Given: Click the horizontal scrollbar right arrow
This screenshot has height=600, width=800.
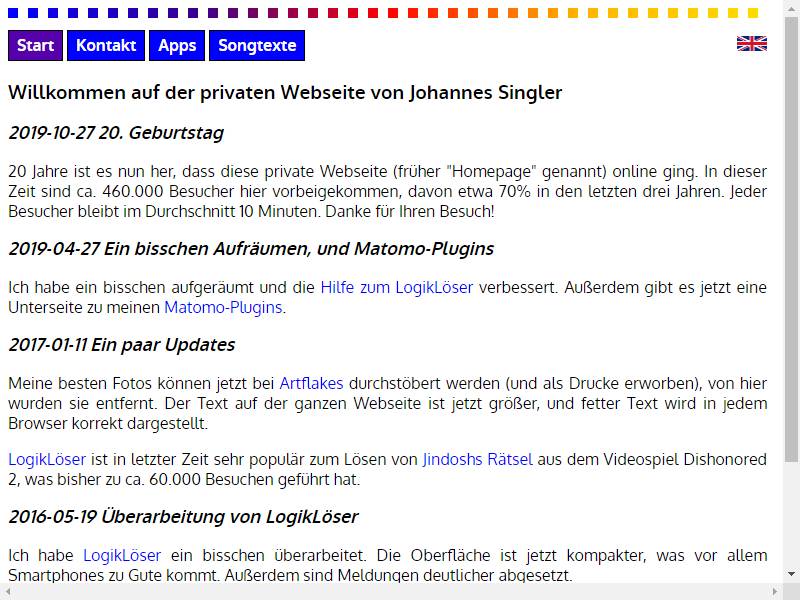Looking at the screenshot, I should [x=775, y=592].
